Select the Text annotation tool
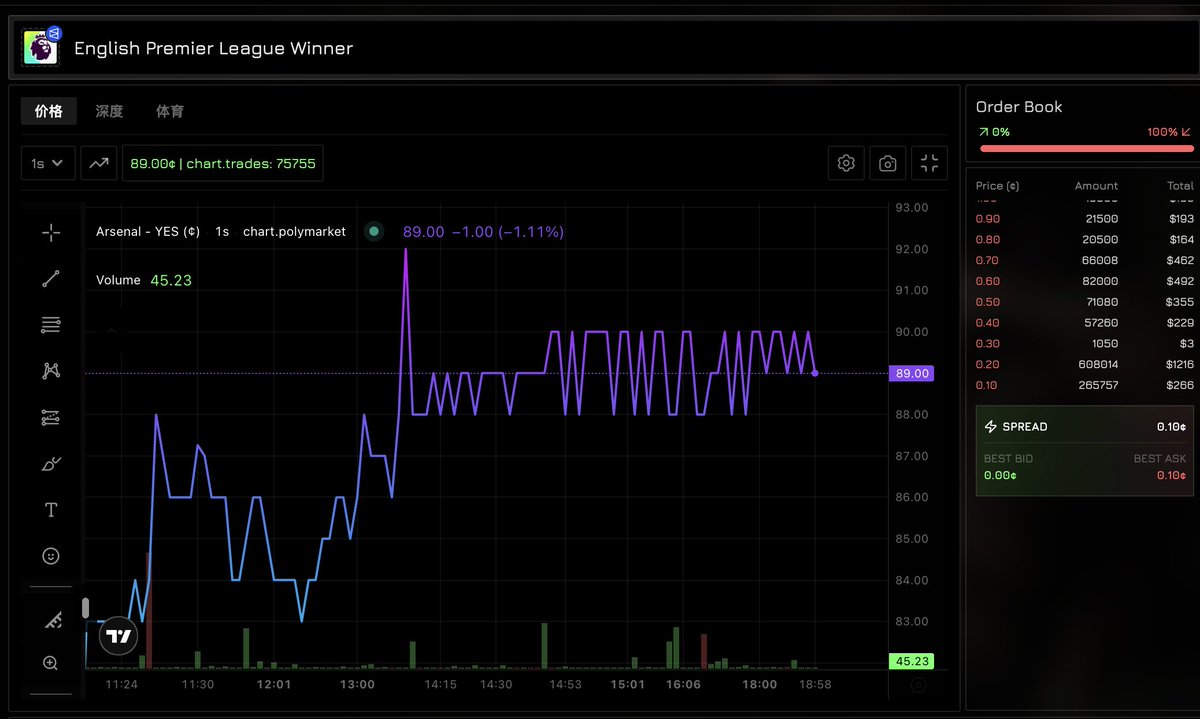Image resolution: width=1200 pixels, height=719 pixels. [x=51, y=510]
